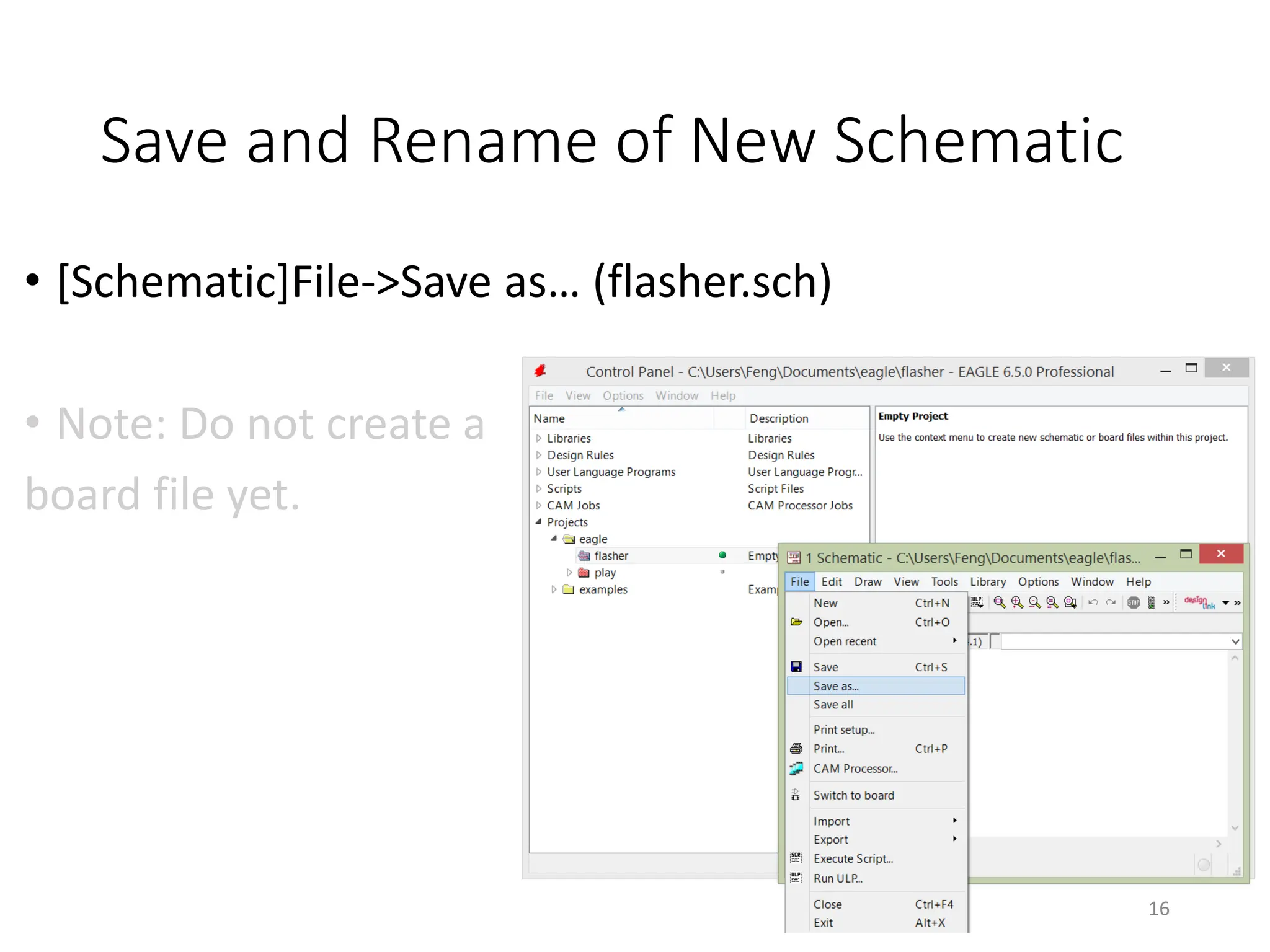The height and width of the screenshot is (952, 1270).
Task: Choose Save all in File menu
Action: 876,704
